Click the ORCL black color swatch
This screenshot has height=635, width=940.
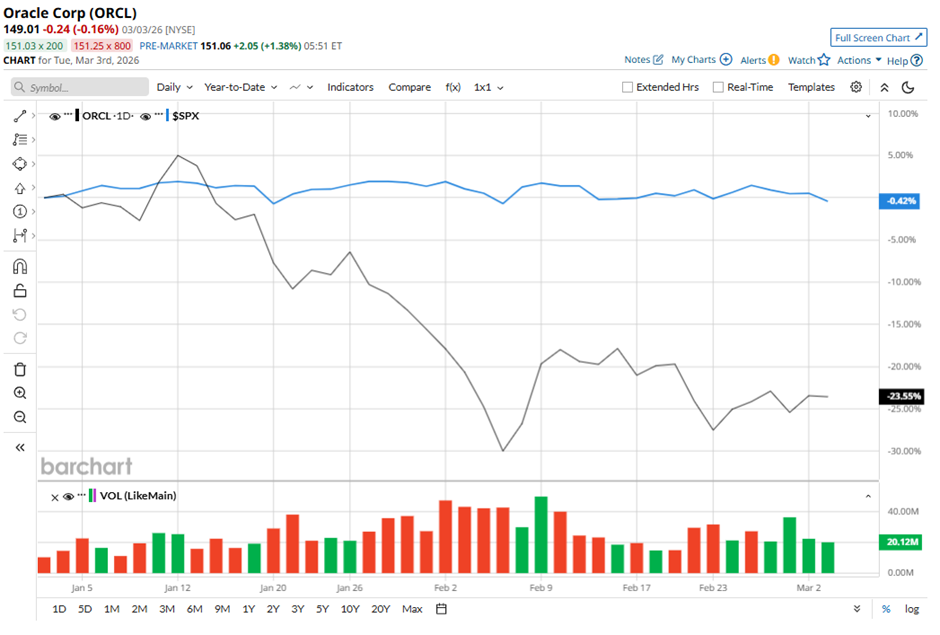click(77, 116)
